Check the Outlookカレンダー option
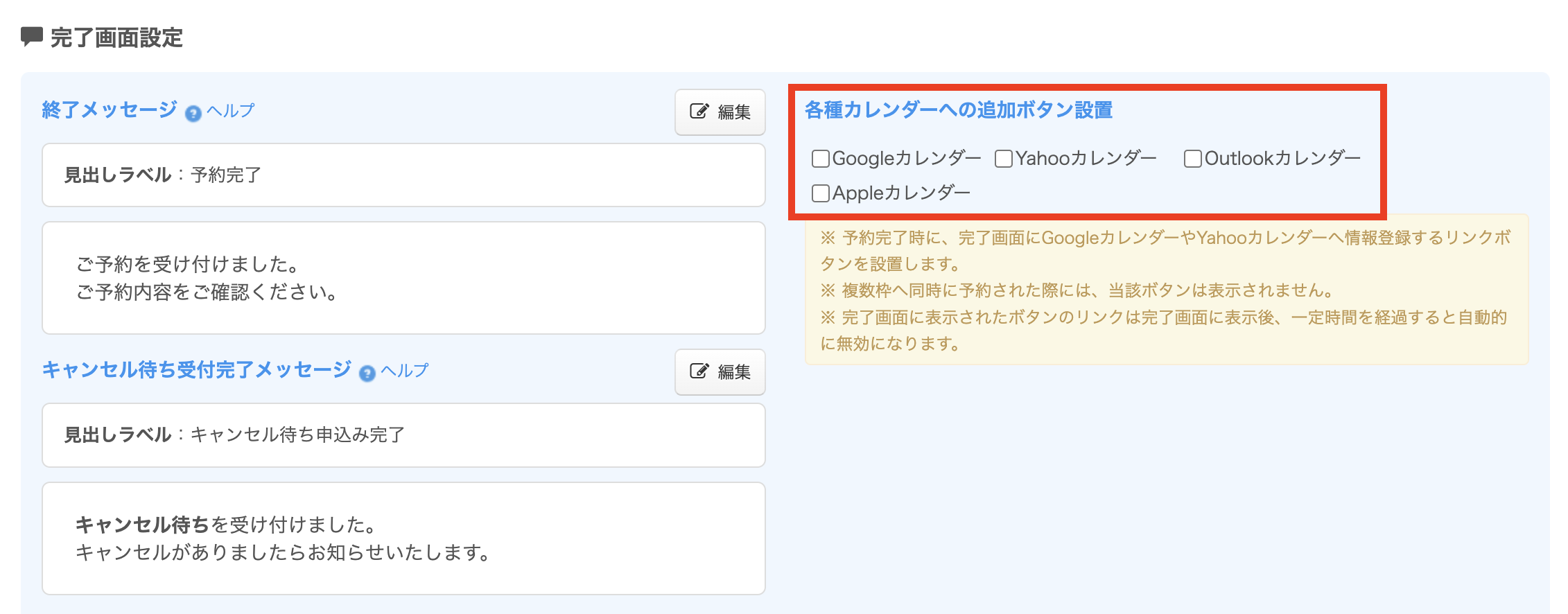This screenshot has width=1568, height=614. point(1193,159)
